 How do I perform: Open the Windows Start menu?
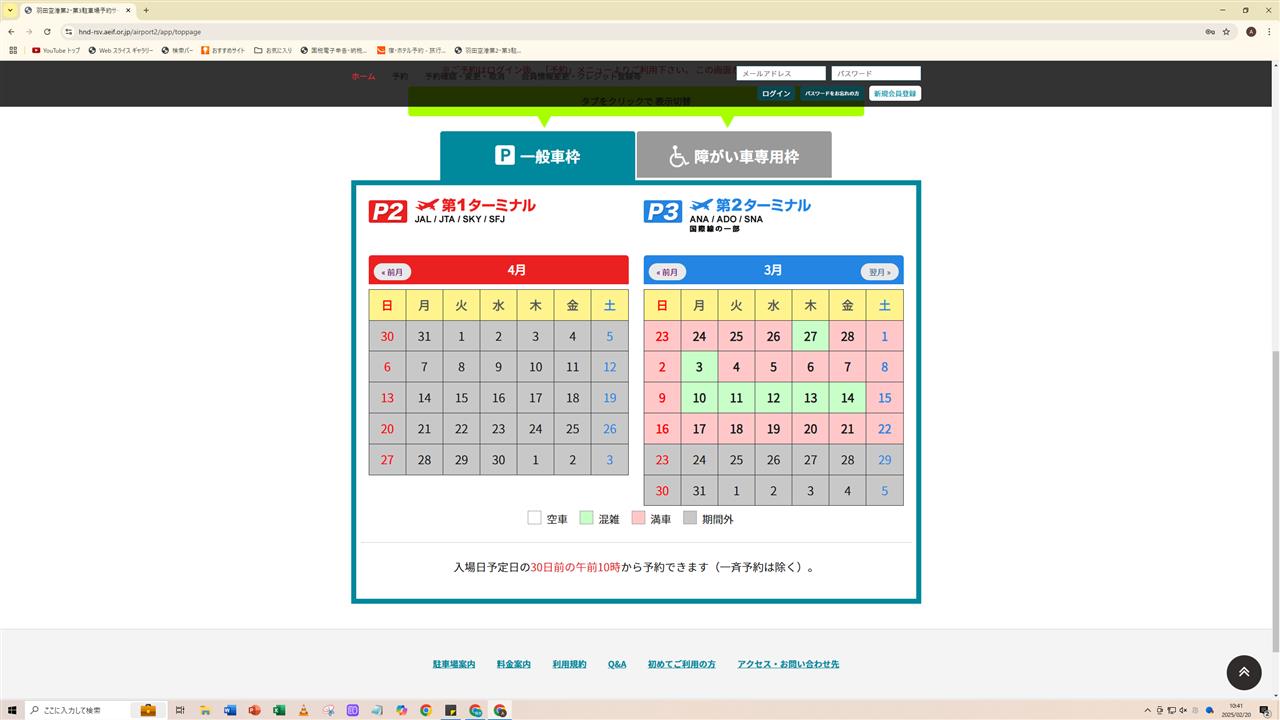pos(12,710)
